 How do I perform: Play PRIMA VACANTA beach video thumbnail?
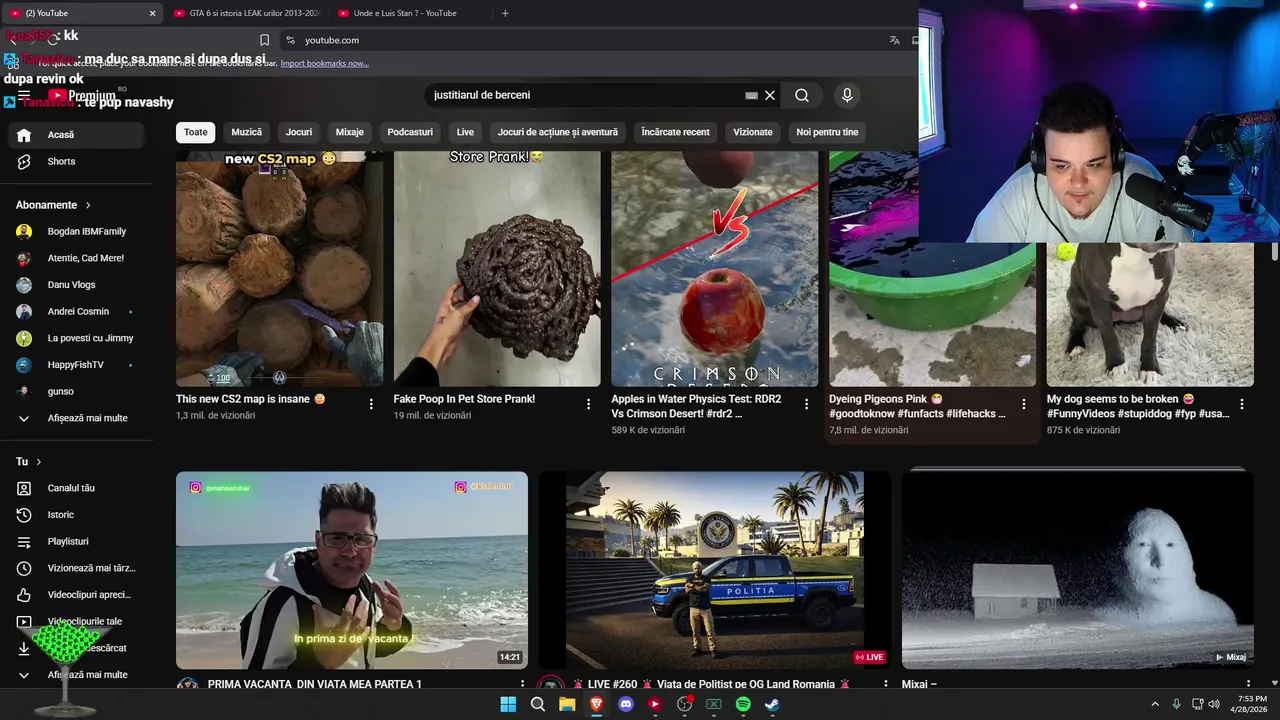tap(352, 570)
